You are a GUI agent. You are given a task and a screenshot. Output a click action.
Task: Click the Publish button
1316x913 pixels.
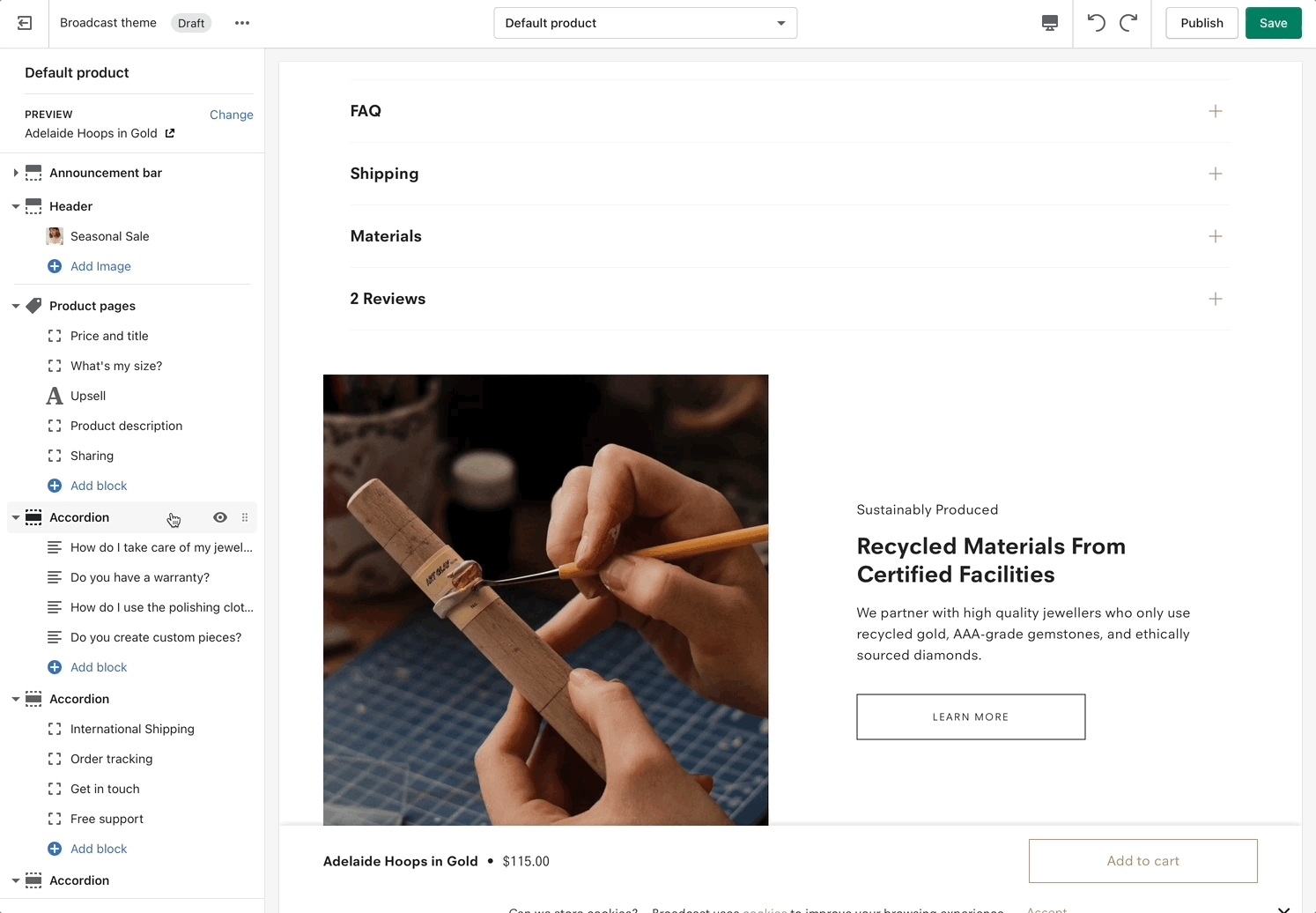pyautogui.click(x=1201, y=23)
